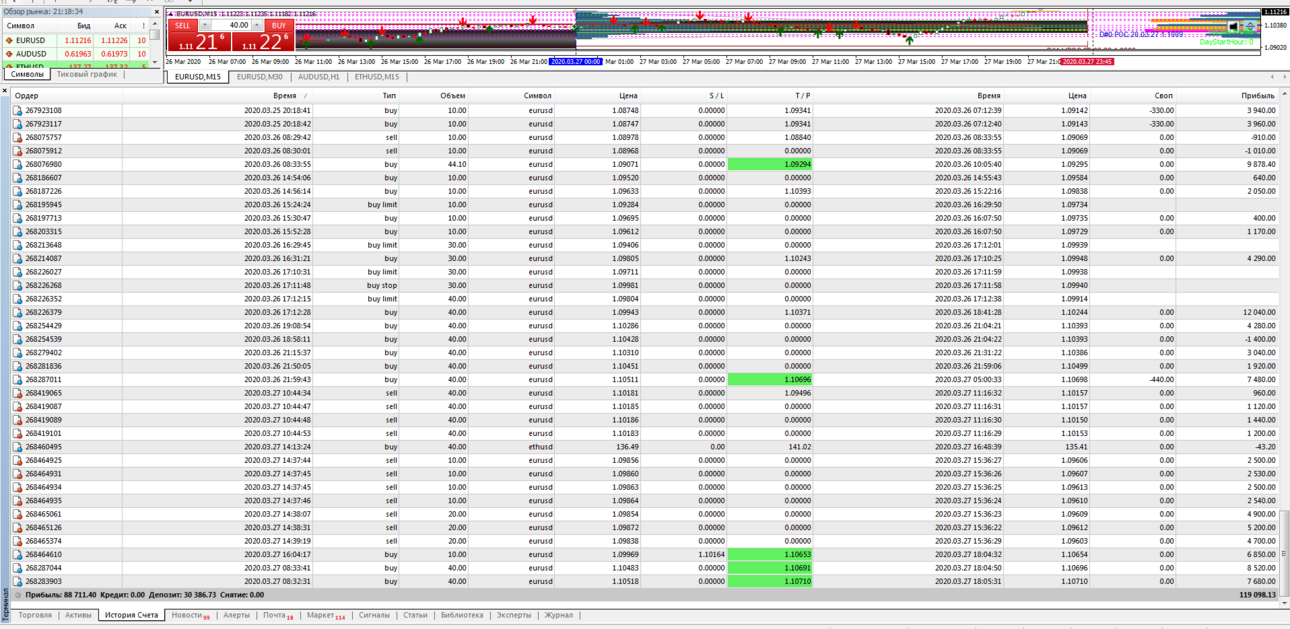Open the volume dropdown left of 40.00
Image resolution: width=1290 pixels, height=629 pixels.
pos(204,25)
